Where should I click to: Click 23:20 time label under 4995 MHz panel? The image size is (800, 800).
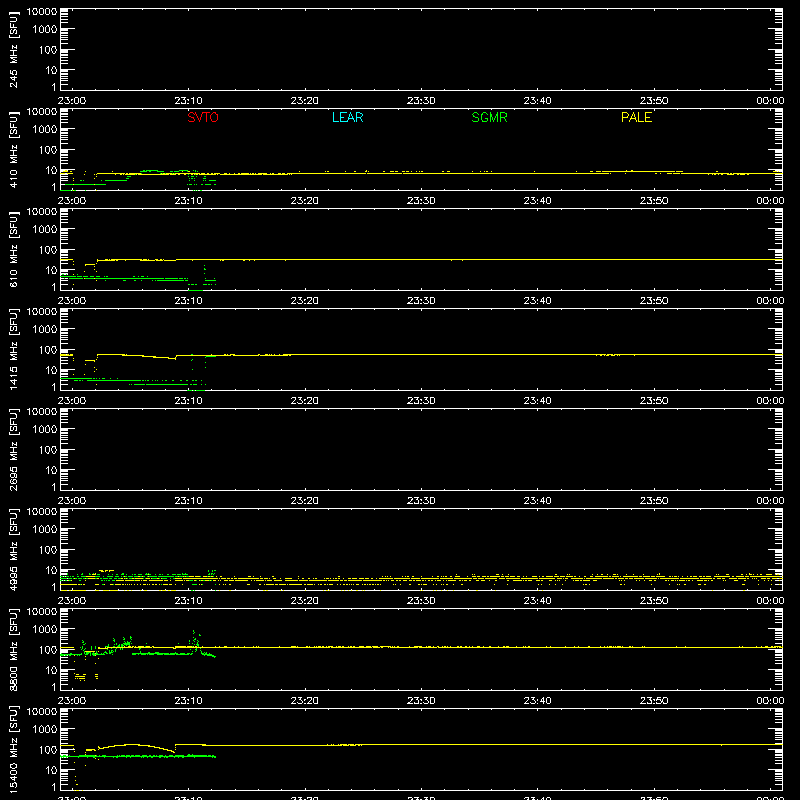click(305, 601)
